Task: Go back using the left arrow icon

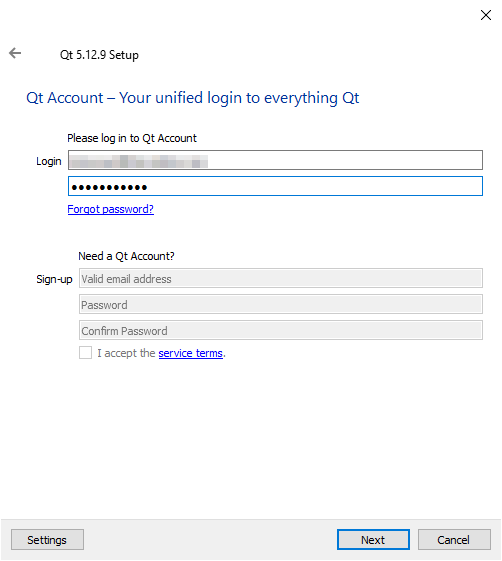Action: coord(15,53)
